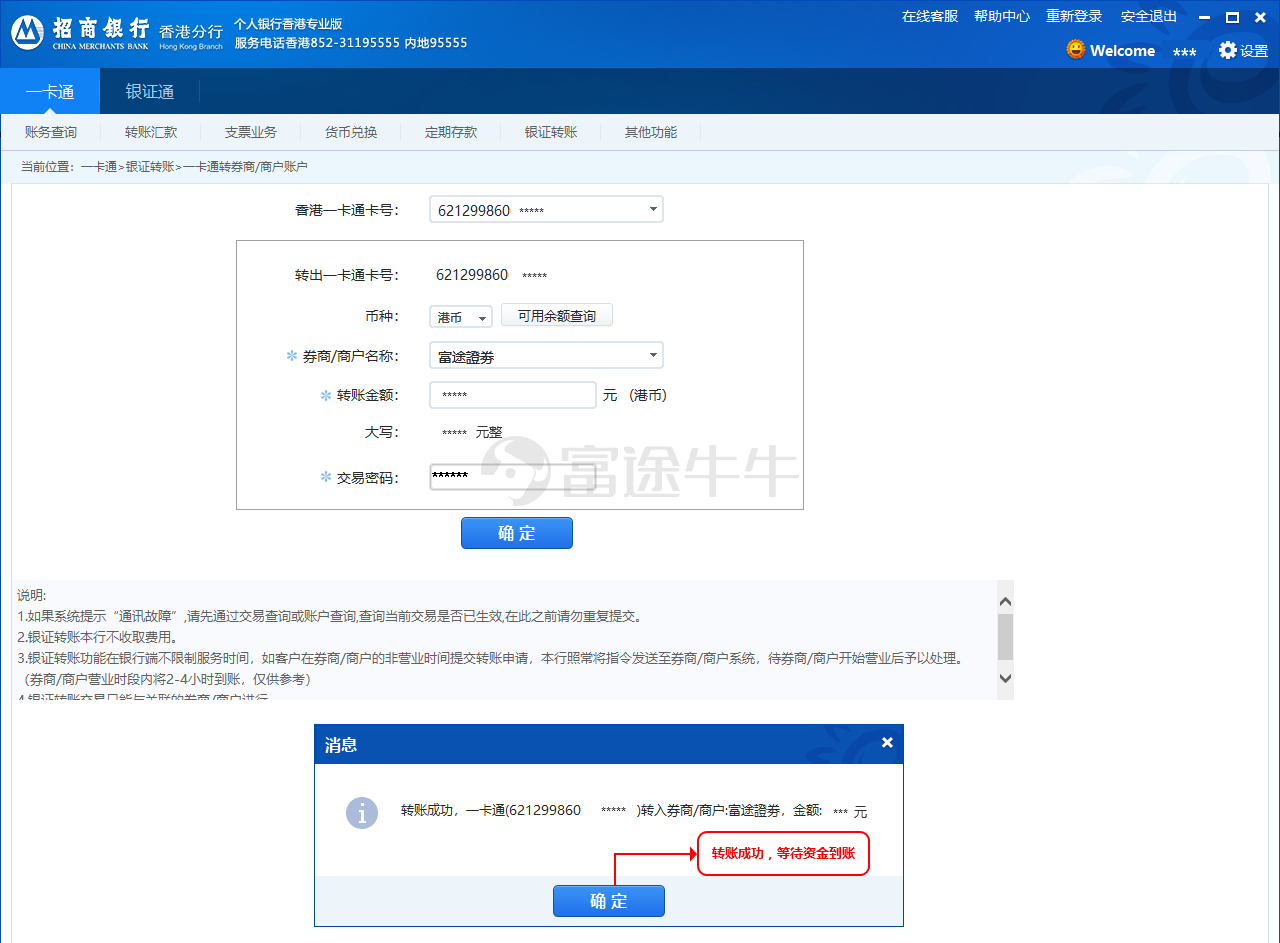The height and width of the screenshot is (943, 1280).
Task: Click the 确定 button below the form
Action: click(517, 533)
